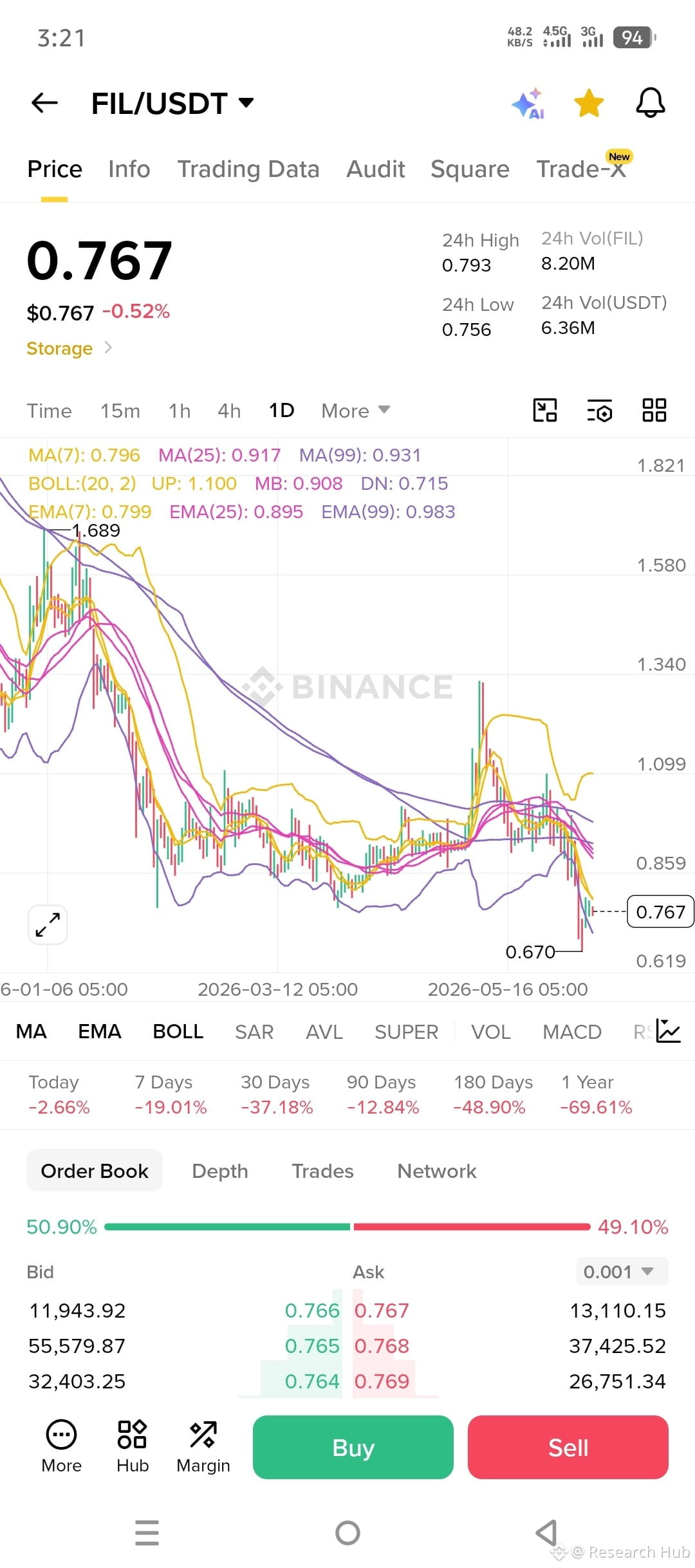Image resolution: width=695 pixels, height=1568 pixels.
Task: Open the Storage category link
Action: [x=60, y=348]
